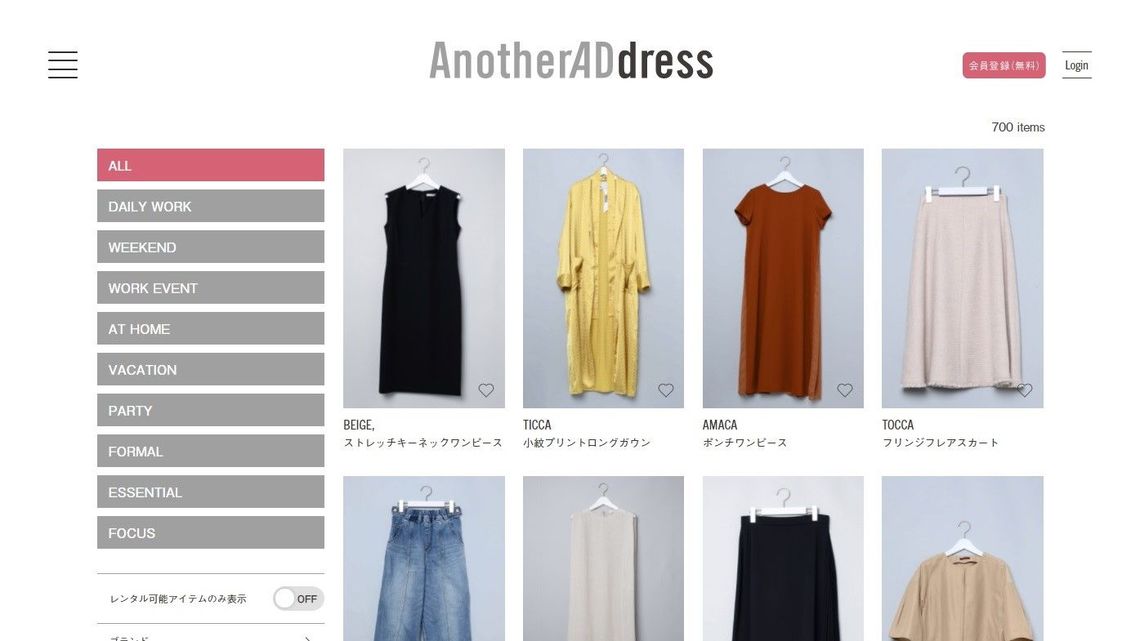
Task: View the blue denim pants thumbnail
Action: [424, 558]
